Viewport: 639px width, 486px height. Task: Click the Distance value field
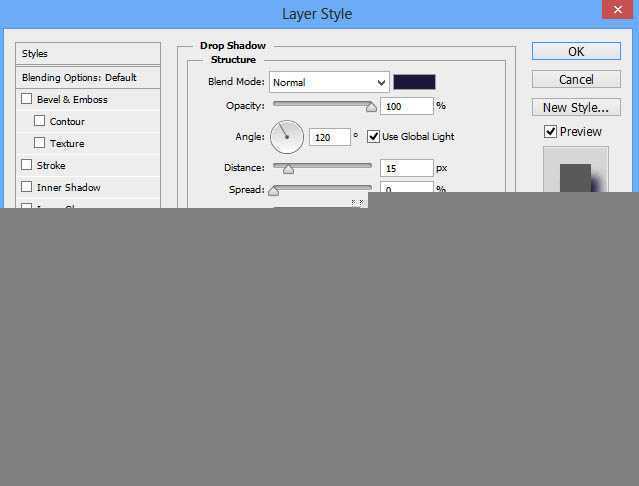(x=406, y=168)
